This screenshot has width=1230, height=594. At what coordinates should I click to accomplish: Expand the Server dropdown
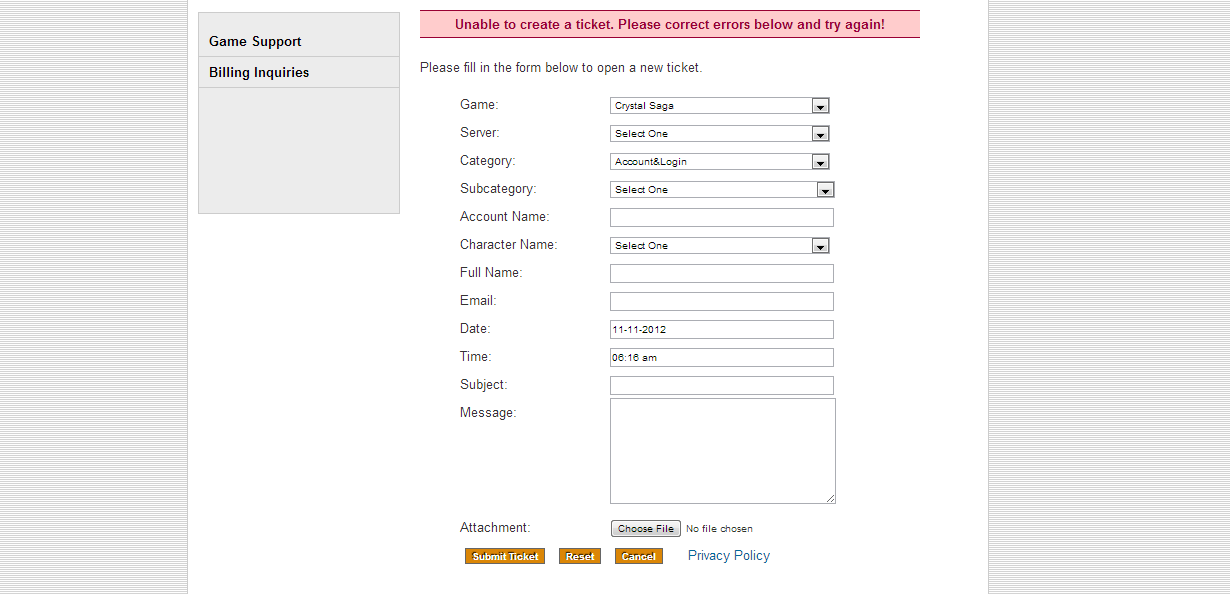click(719, 134)
